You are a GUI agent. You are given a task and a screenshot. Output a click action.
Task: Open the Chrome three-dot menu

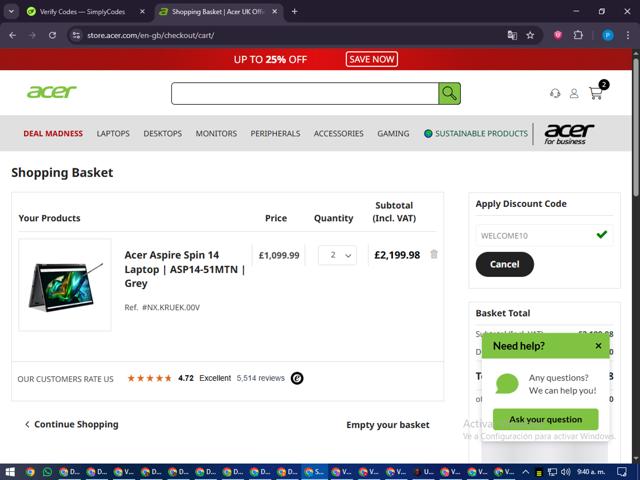(x=628, y=35)
